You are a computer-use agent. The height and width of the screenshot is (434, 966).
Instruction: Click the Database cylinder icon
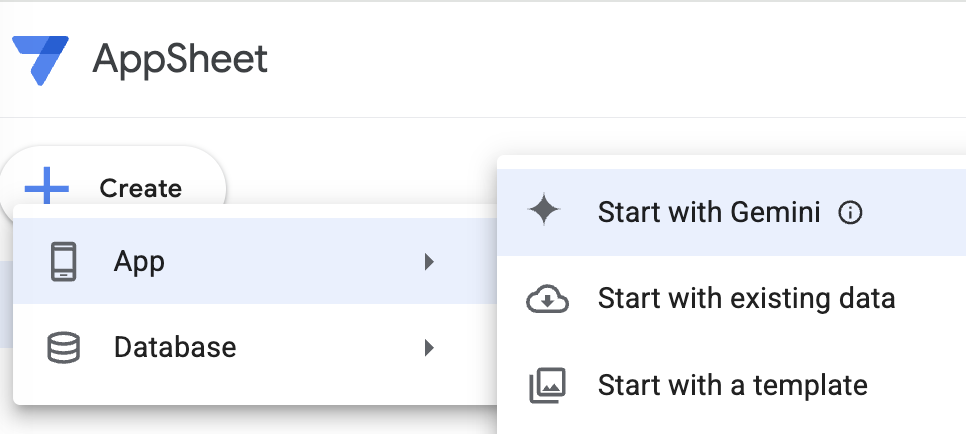coord(63,347)
